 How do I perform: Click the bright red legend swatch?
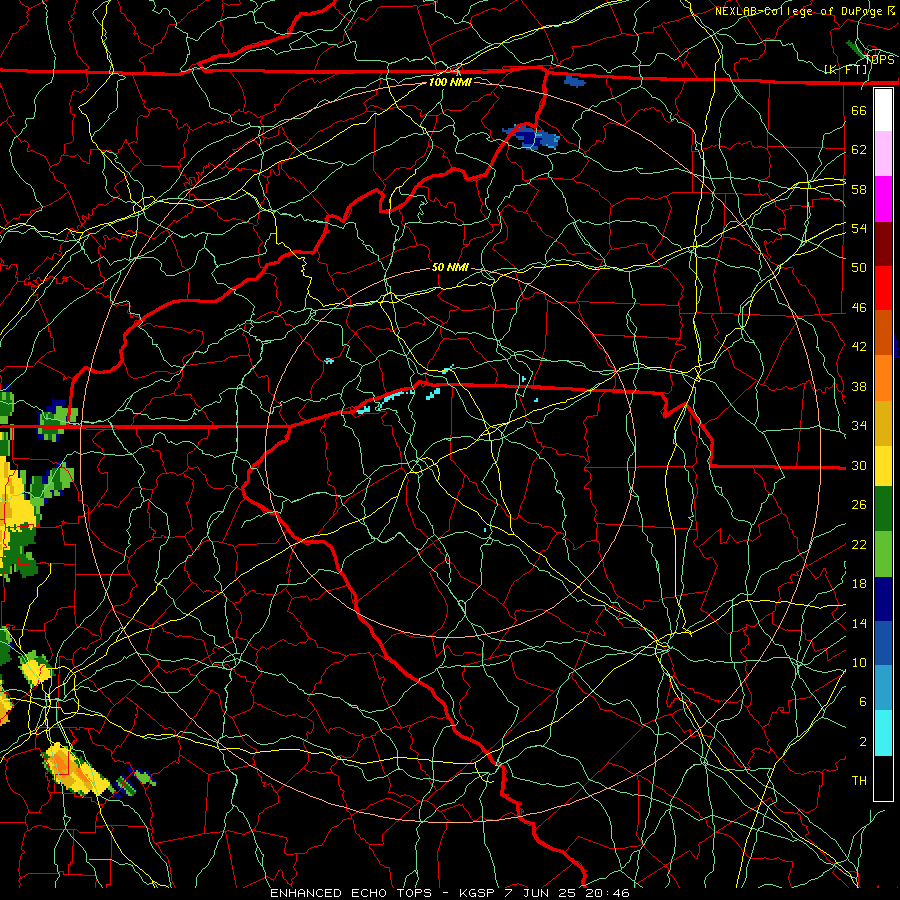coord(883,288)
